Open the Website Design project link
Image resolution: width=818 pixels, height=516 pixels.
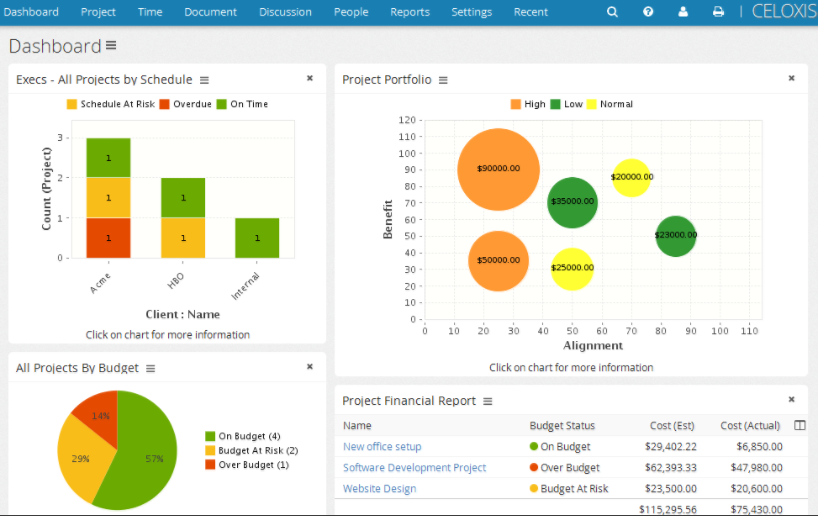click(x=379, y=488)
